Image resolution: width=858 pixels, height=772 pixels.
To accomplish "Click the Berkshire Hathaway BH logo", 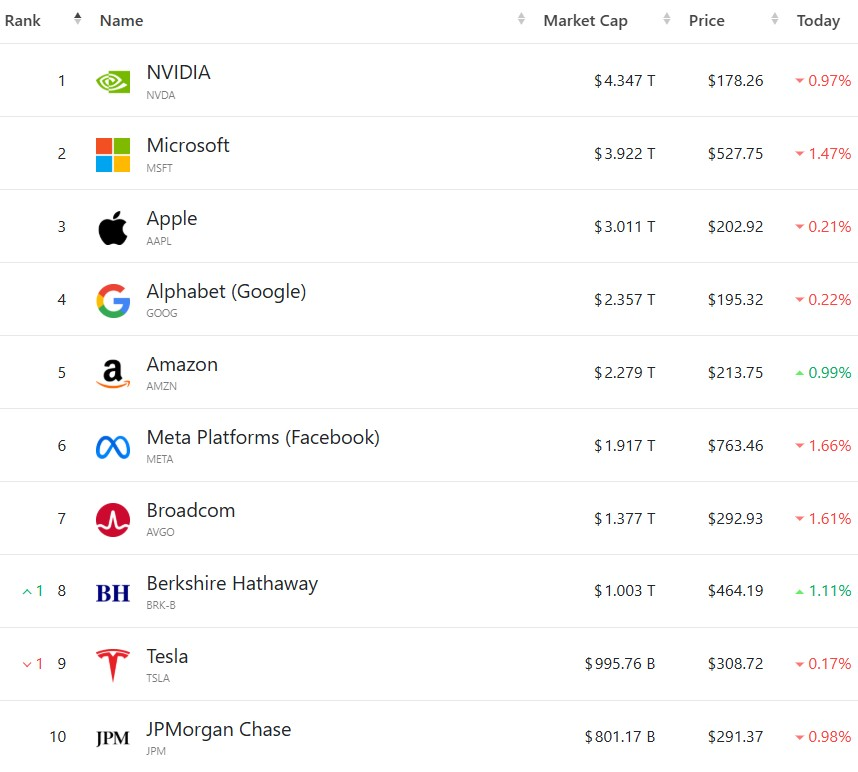I will click(113, 593).
